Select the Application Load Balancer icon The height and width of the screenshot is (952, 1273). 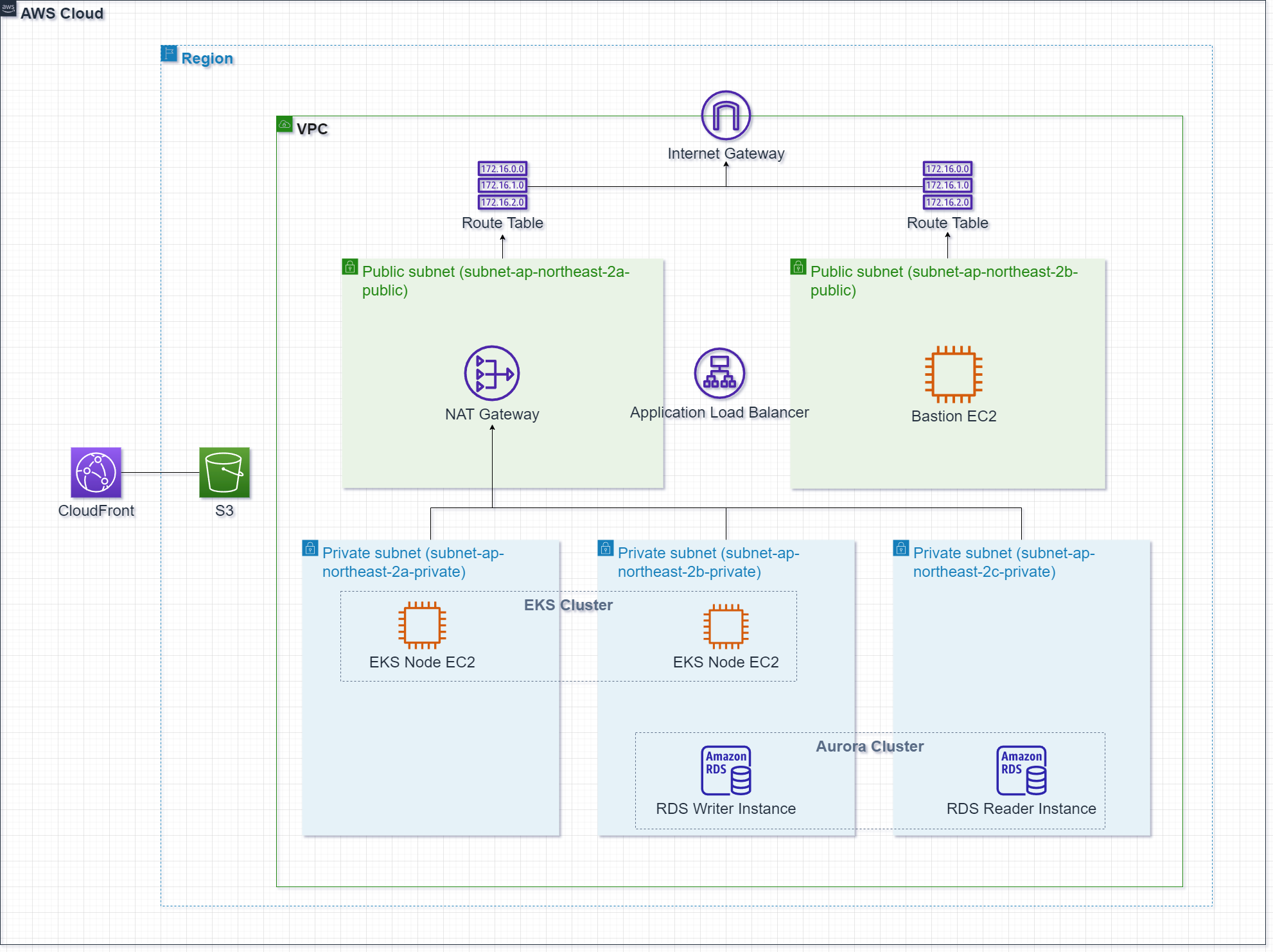(719, 373)
